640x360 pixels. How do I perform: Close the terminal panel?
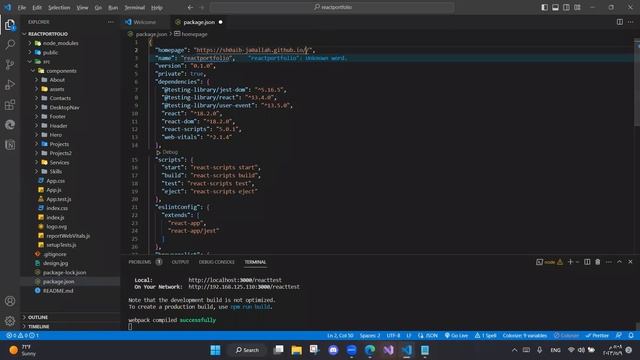630,262
